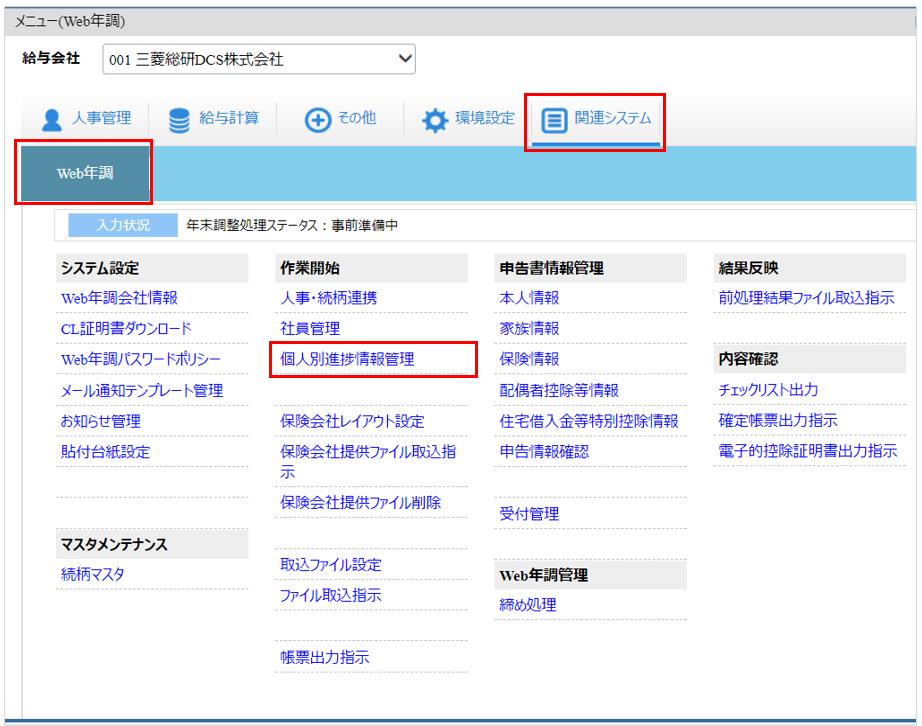Open 人事・続柄連携 link
The image size is (922, 726).
pyautogui.click(x=329, y=298)
